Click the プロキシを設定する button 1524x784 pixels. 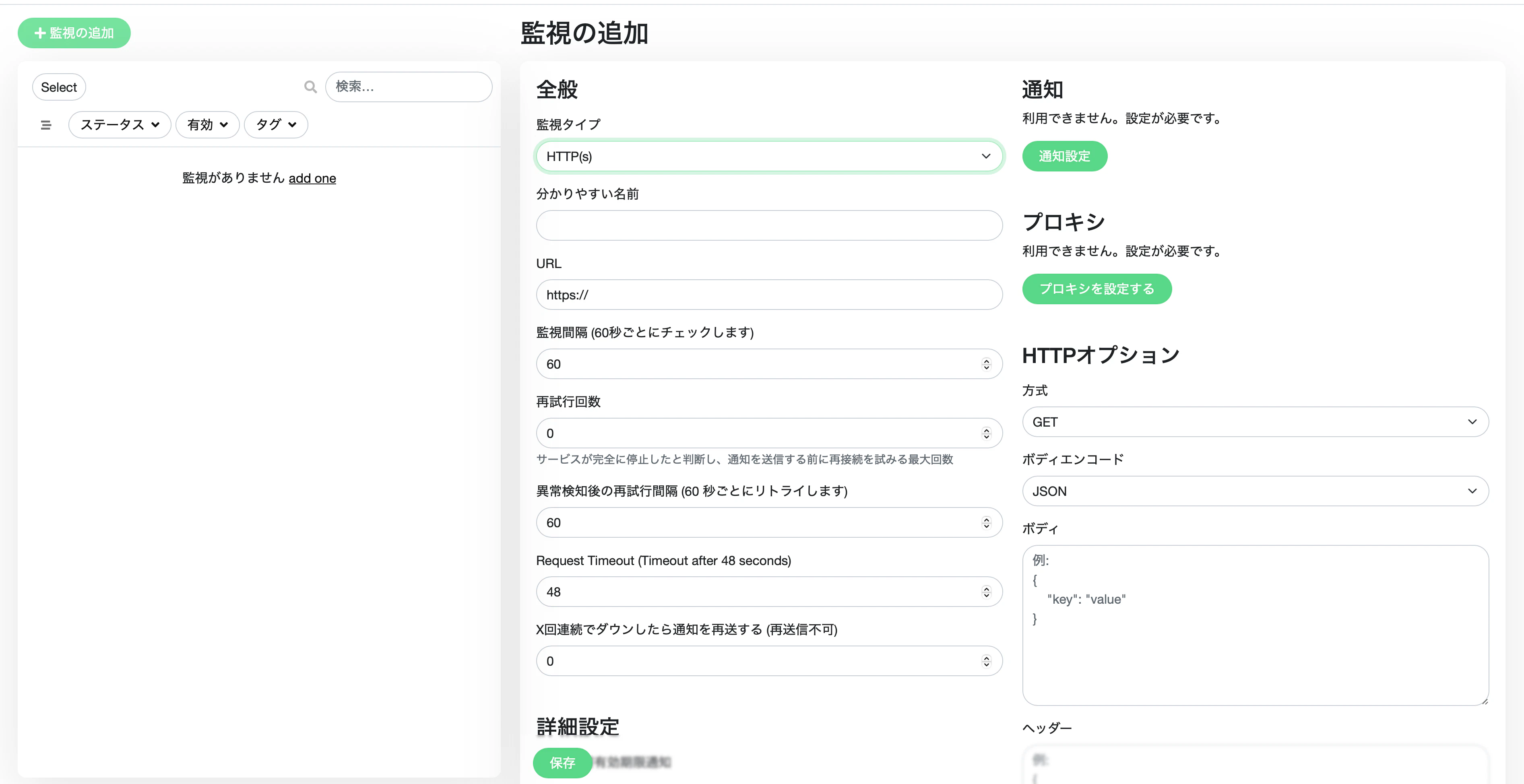pos(1097,289)
